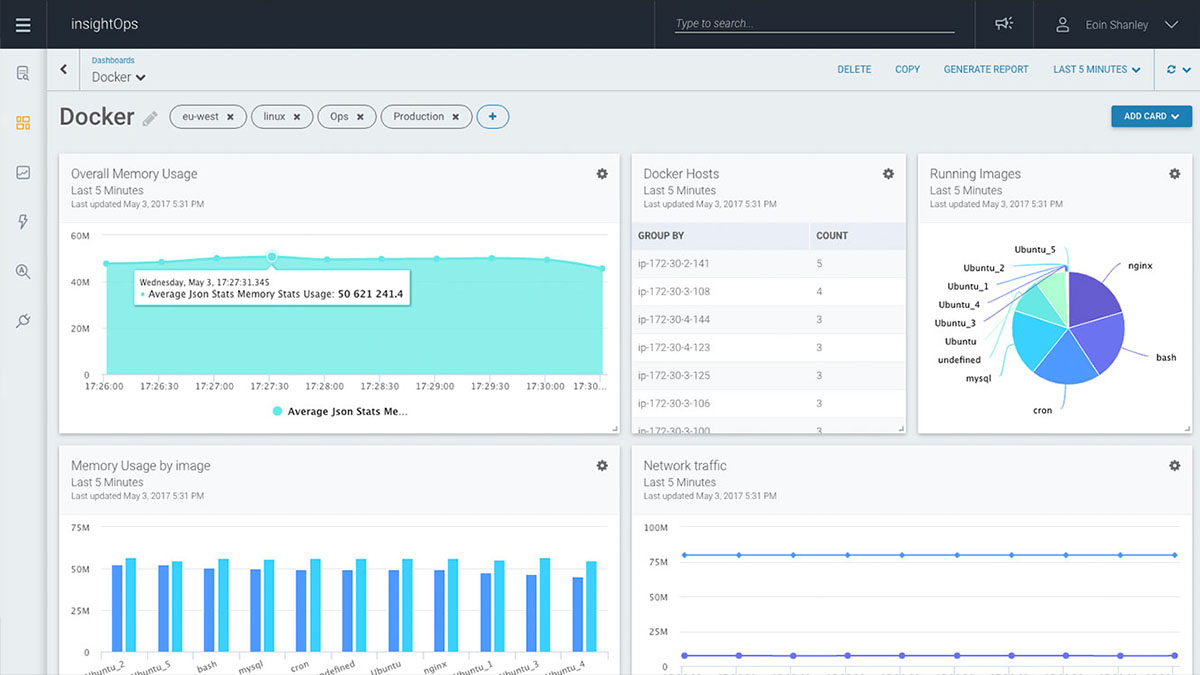Open settings gear on Overall Memory Usage
The image size is (1200, 675).
pos(602,174)
